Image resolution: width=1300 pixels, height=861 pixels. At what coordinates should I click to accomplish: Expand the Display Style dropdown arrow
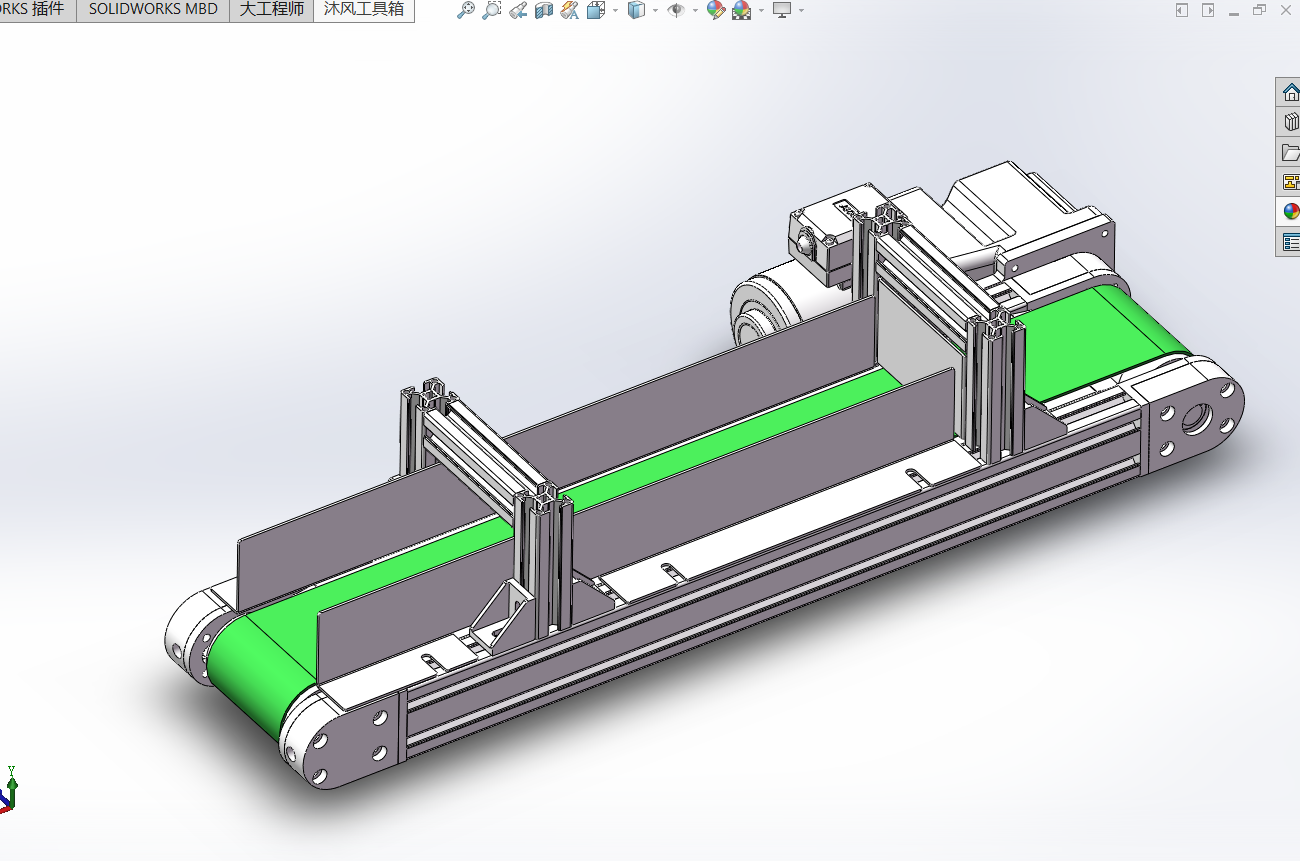click(655, 11)
